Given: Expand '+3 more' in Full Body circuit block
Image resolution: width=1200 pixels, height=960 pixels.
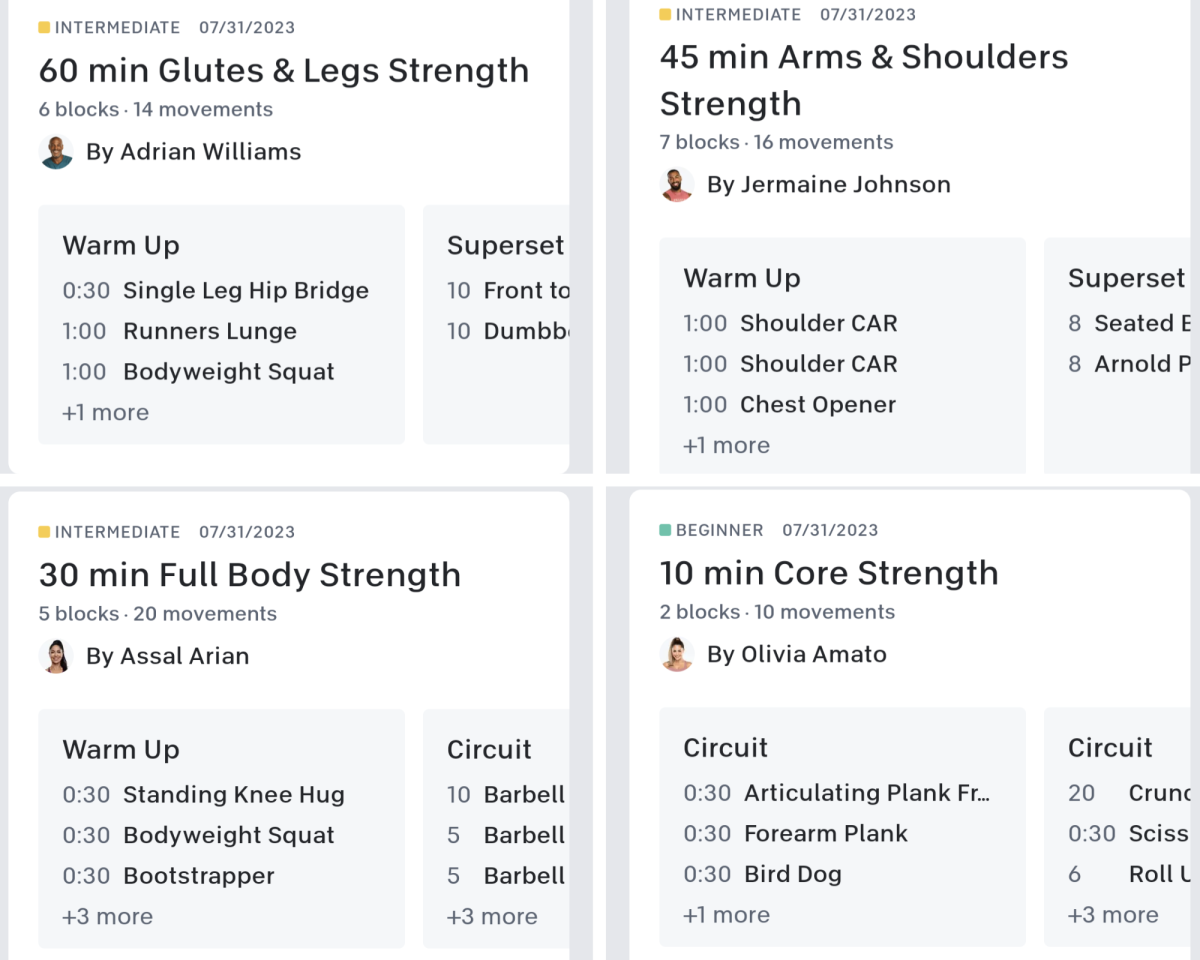Looking at the screenshot, I should coord(492,916).
